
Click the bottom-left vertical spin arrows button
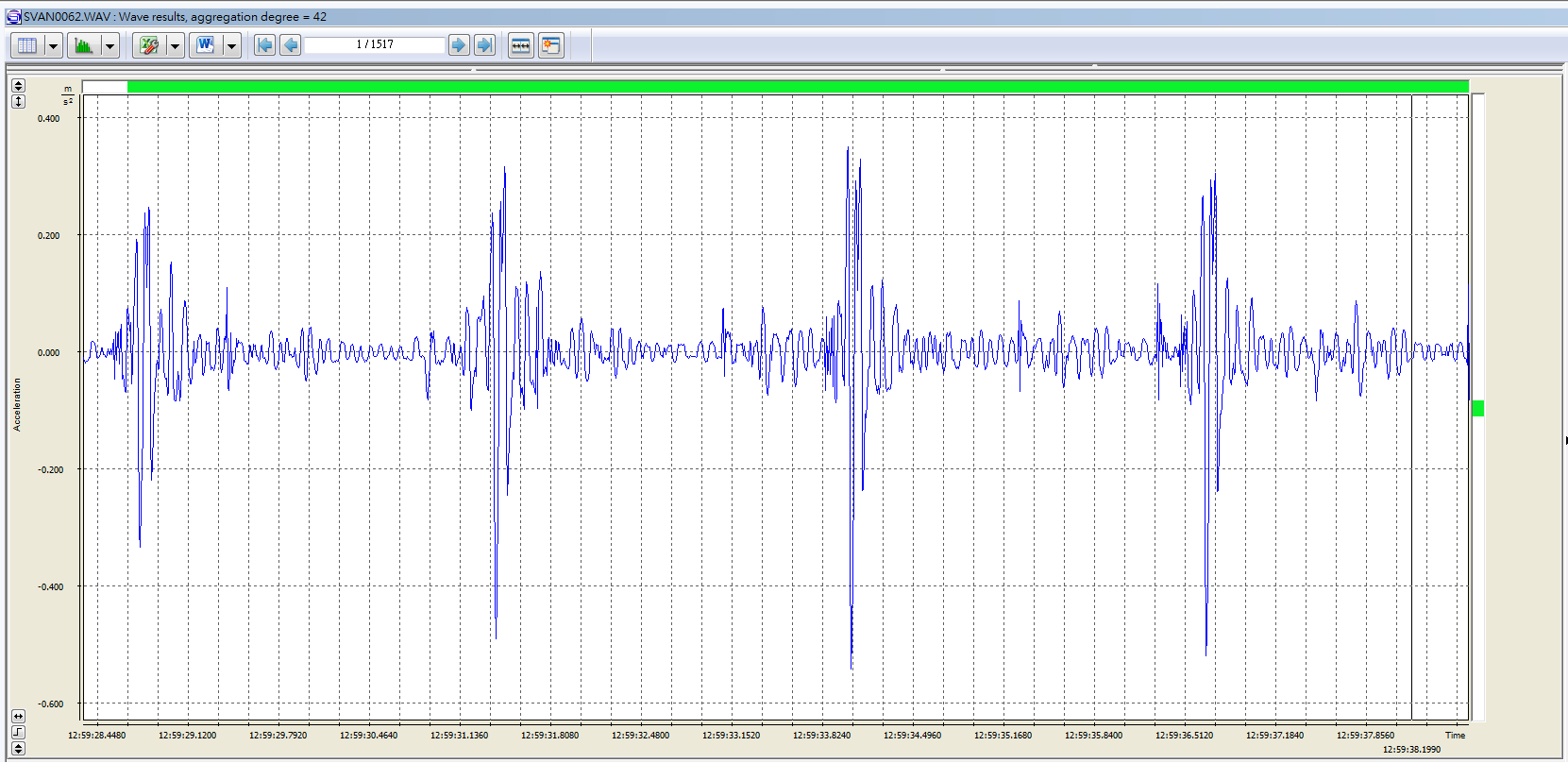coord(18,749)
